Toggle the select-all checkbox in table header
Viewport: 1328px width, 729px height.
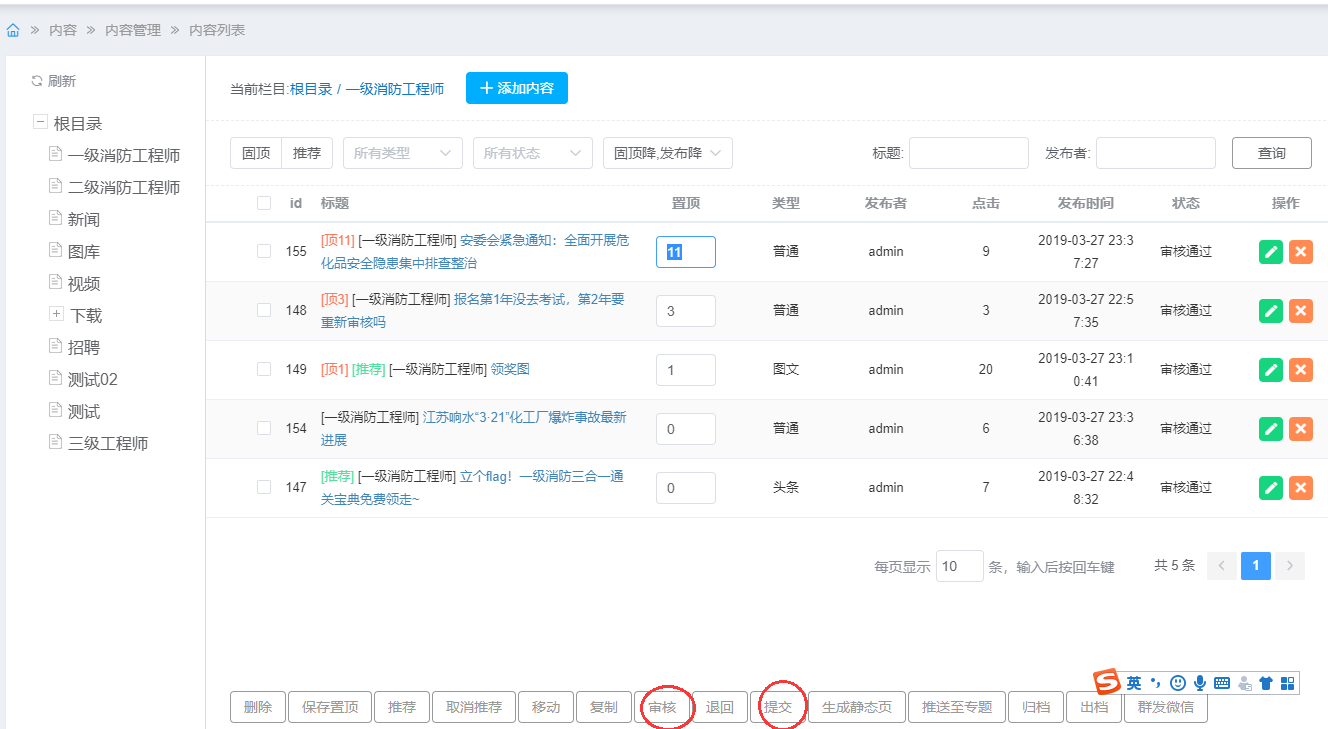pyautogui.click(x=264, y=203)
